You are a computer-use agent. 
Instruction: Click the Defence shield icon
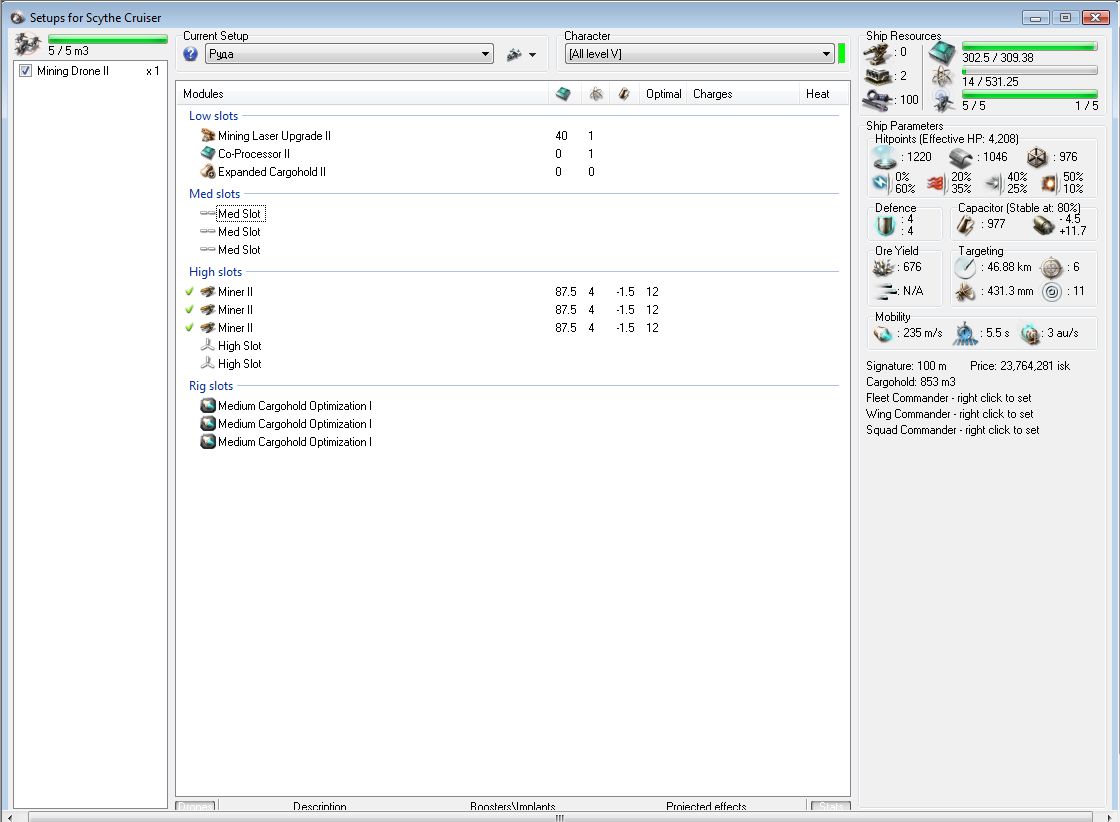885,226
